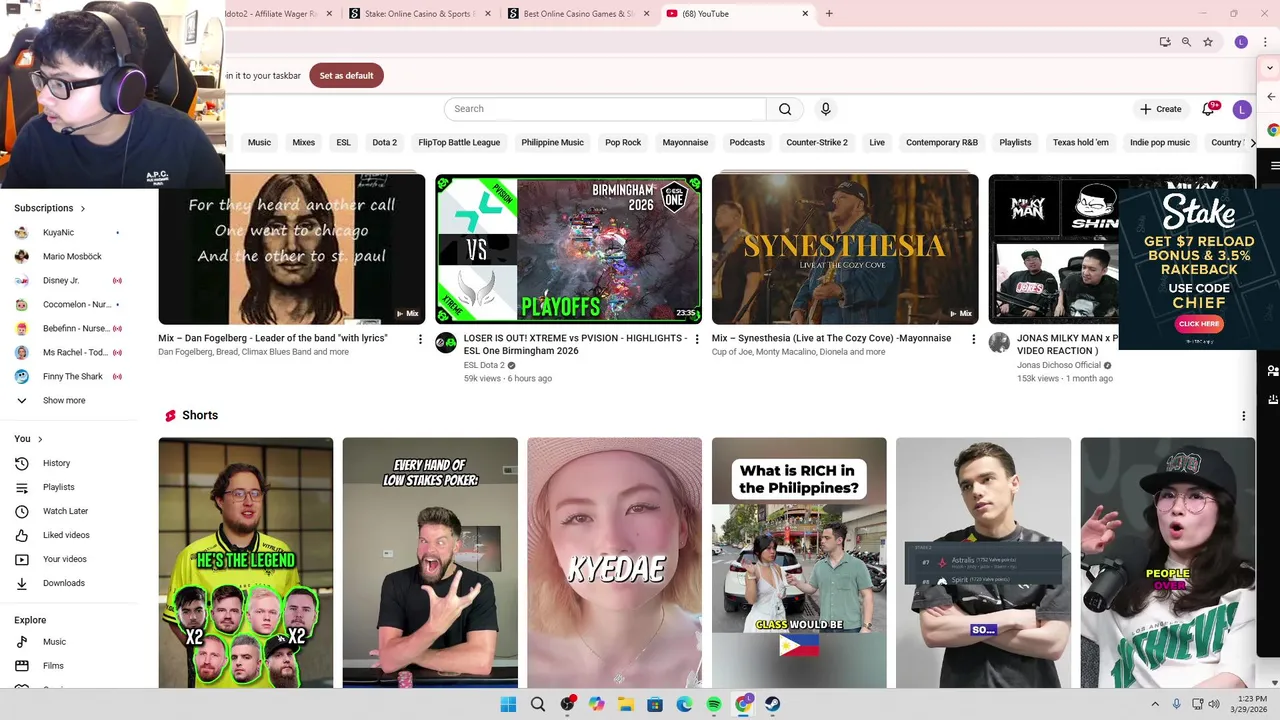Open Microsoft Store from the taskbar
Image resolution: width=1280 pixels, height=720 pixels.
tap(655, 704)
